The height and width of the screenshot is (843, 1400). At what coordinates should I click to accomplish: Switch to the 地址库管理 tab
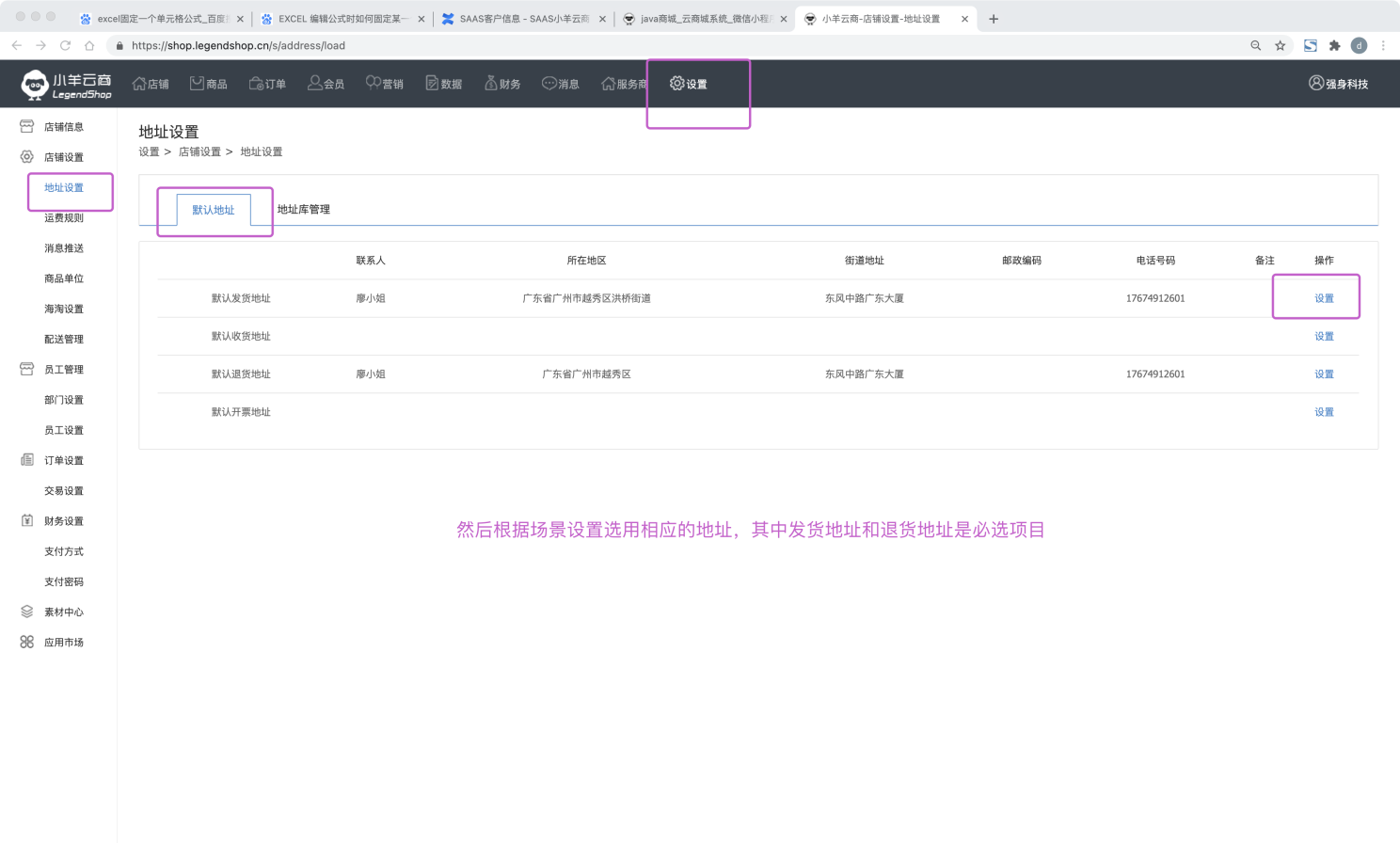(x=303, y=210)
